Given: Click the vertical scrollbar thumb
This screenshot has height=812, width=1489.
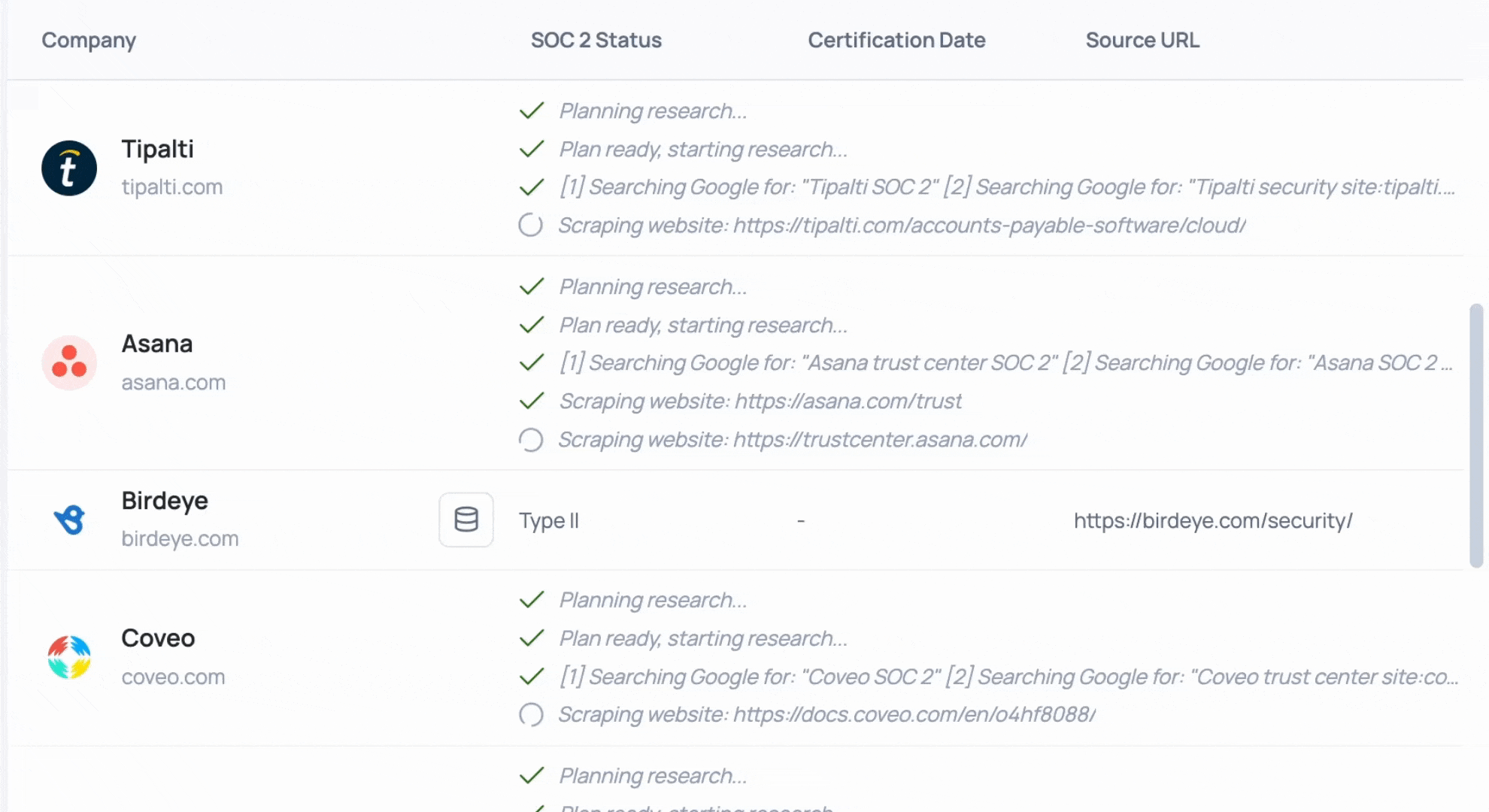Looking at the screenshot, I should point(1476,435).
